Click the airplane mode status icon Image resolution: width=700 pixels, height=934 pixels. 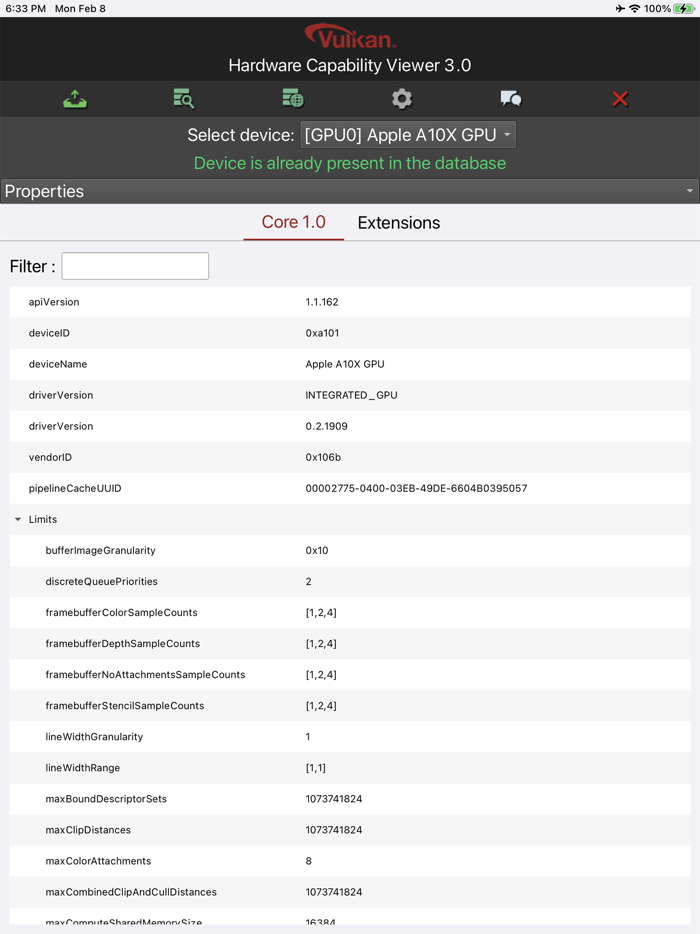point(620,8)
